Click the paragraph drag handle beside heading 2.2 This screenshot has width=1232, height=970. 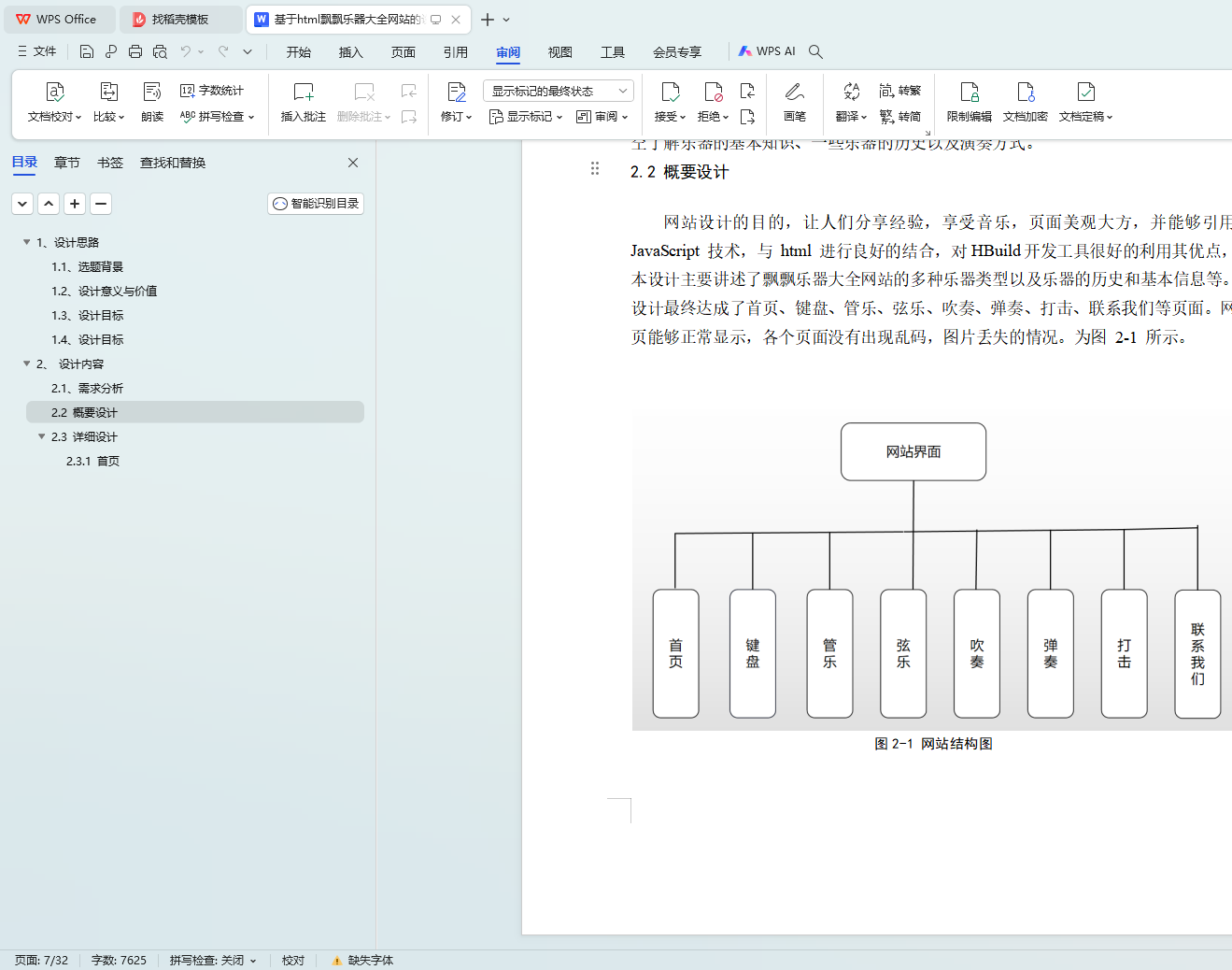(x=595, y=168)
